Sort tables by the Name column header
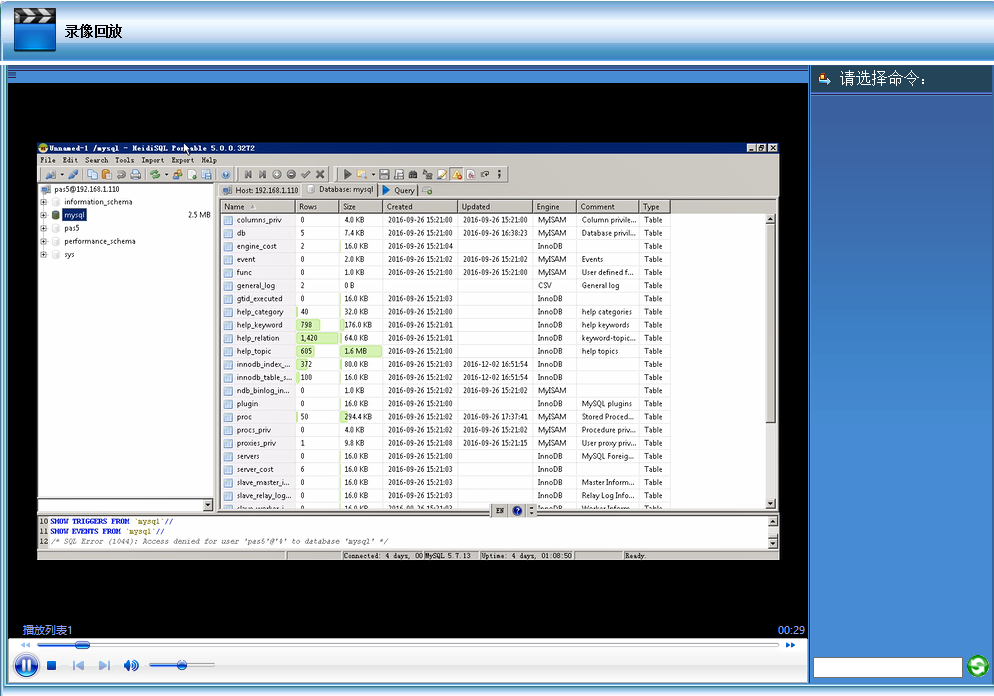 [258, 207]
